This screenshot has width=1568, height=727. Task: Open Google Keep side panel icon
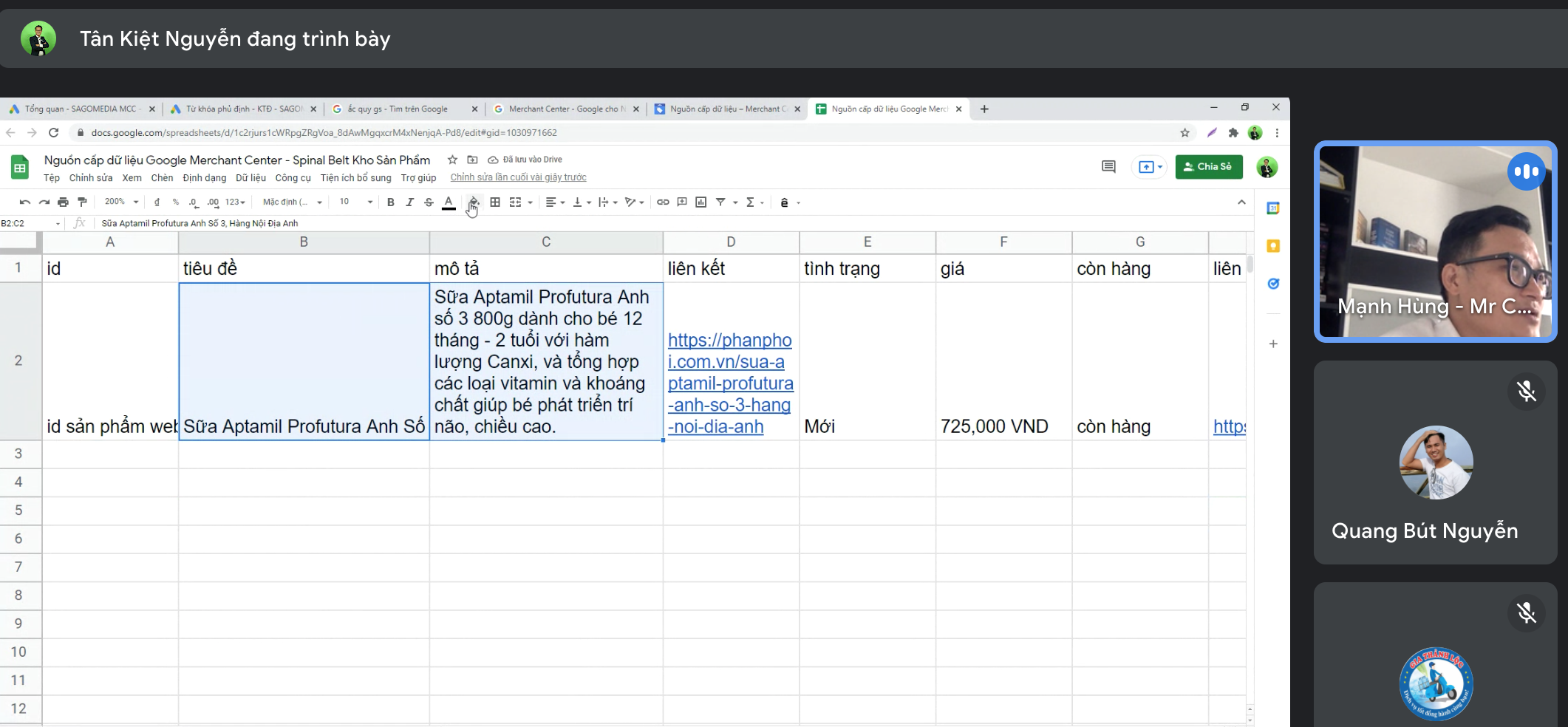click(1273, 246)
